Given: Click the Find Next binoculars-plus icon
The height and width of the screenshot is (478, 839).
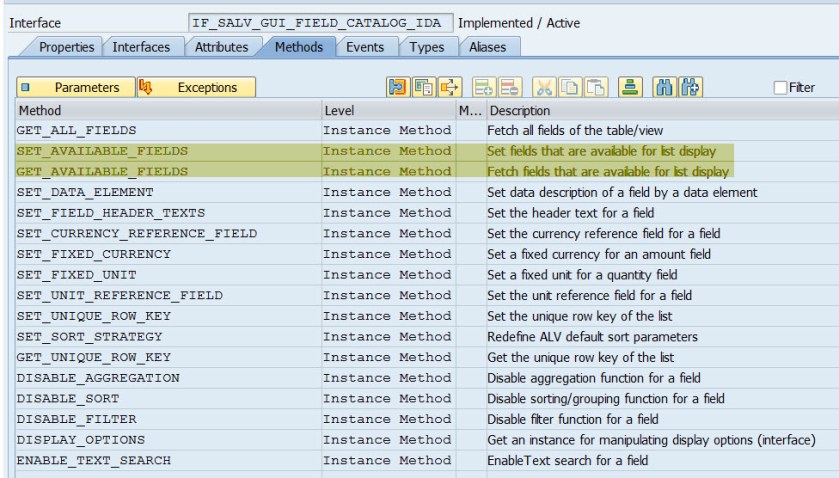Looking at the screenshot, I should pyautogui.click(x=688, y=88).
